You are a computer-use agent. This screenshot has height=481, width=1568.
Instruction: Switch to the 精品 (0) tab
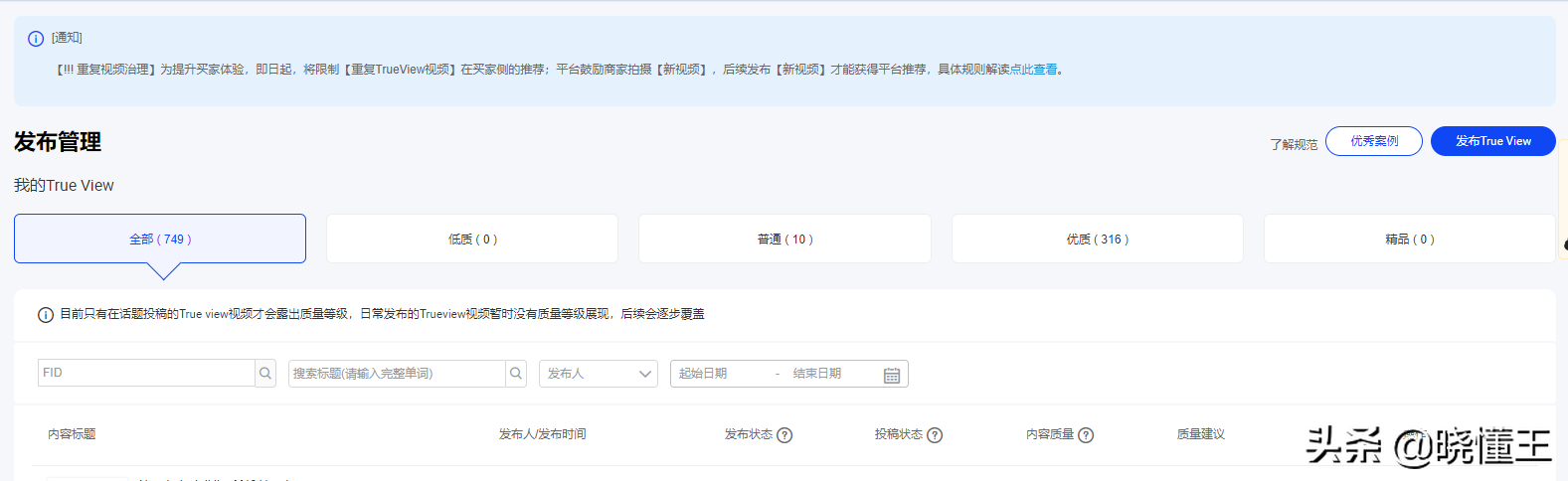pyautogui.click(x=1410, y=239)
